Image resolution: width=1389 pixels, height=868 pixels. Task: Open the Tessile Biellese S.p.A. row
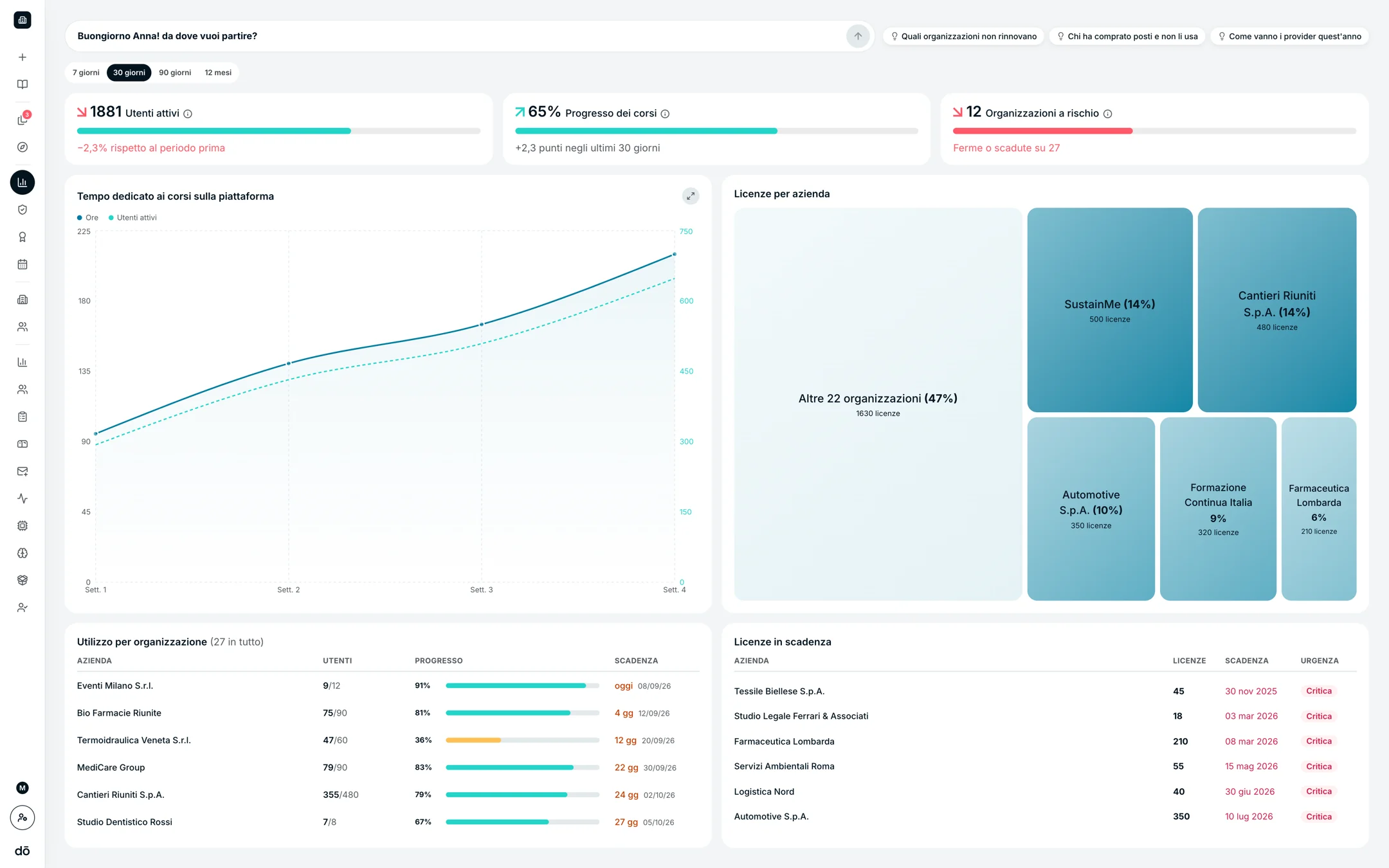pos(1045,691)
